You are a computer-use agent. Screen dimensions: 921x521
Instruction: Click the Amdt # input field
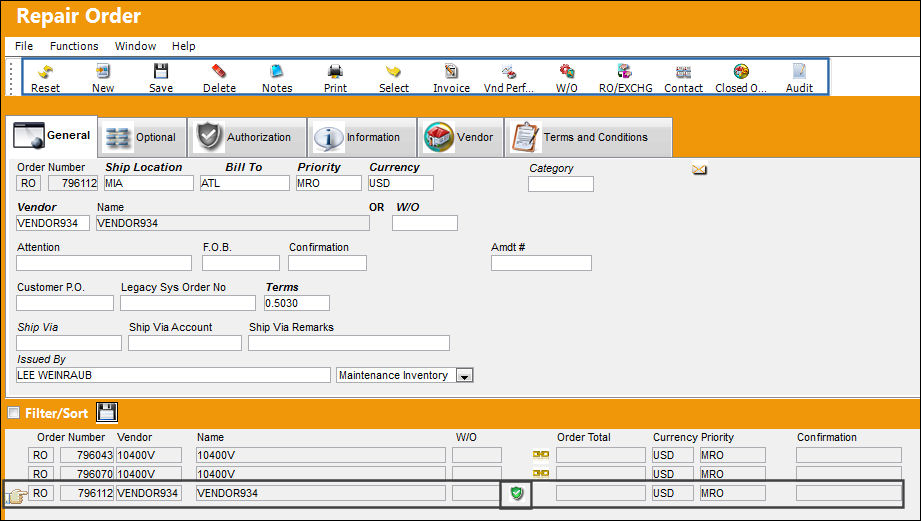pyautogui.click(x=541, y=263)
